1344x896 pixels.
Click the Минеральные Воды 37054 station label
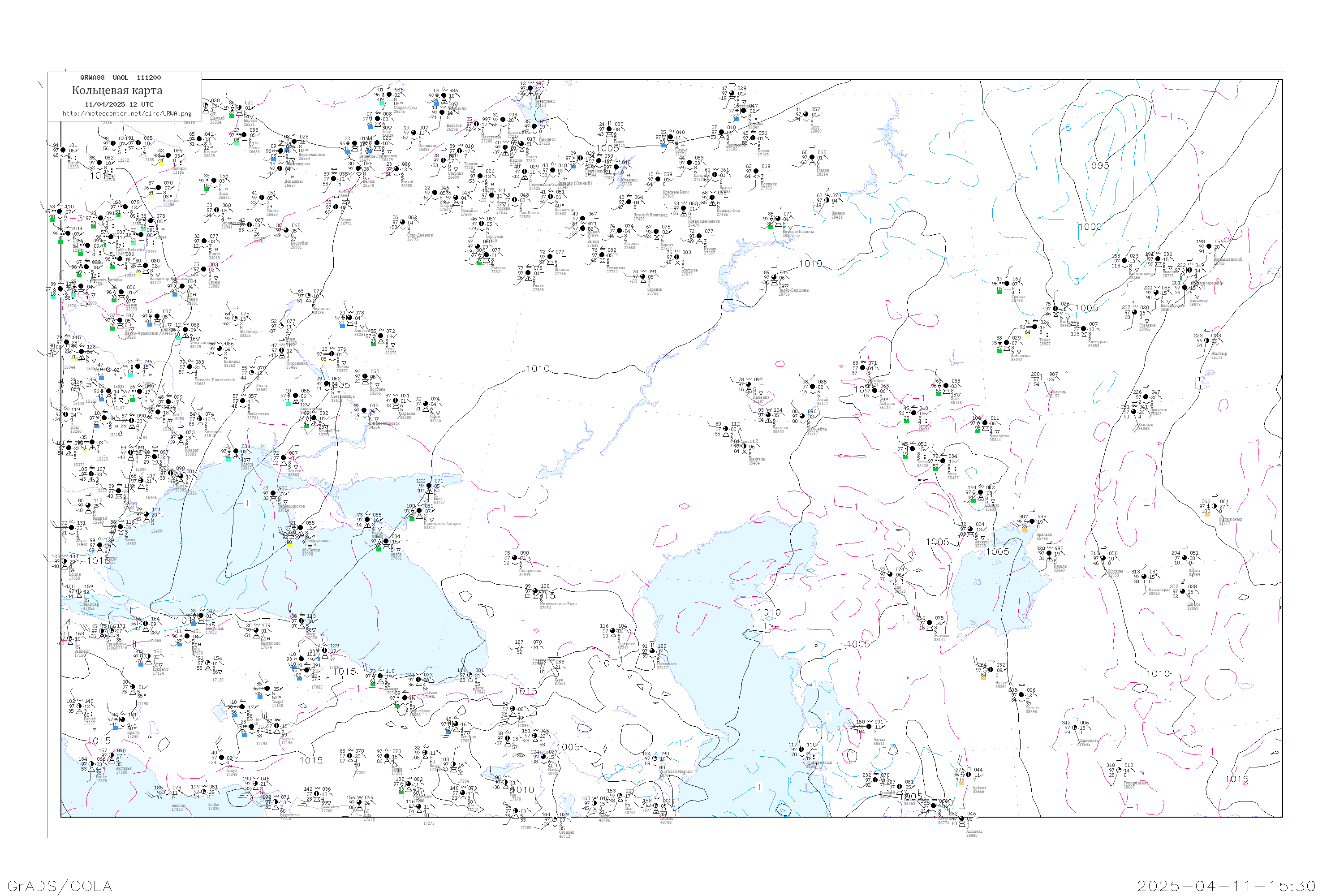pos(558,604)
